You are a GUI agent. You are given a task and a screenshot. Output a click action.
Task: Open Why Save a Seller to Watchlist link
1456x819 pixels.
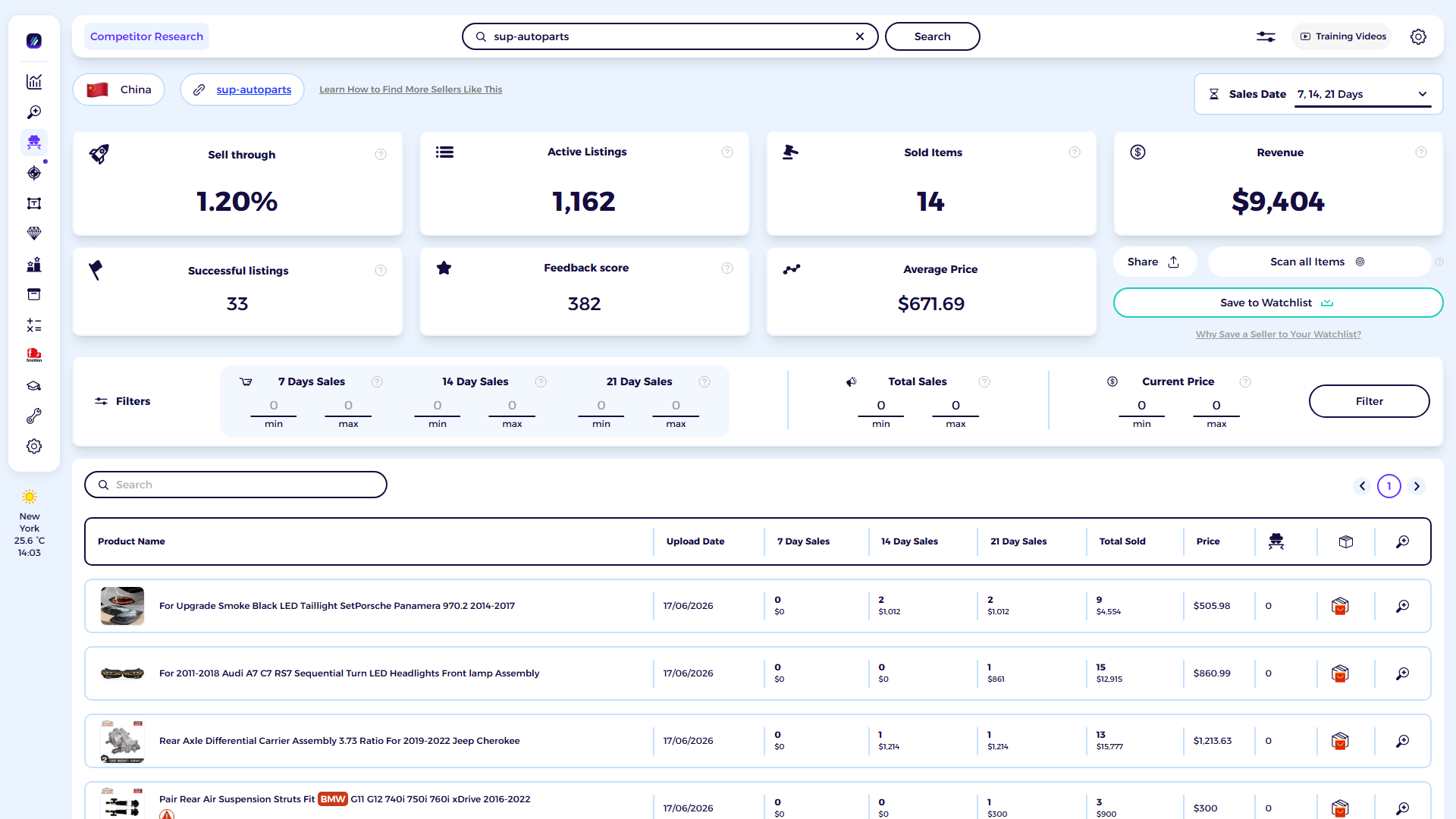click(1278, 334)
